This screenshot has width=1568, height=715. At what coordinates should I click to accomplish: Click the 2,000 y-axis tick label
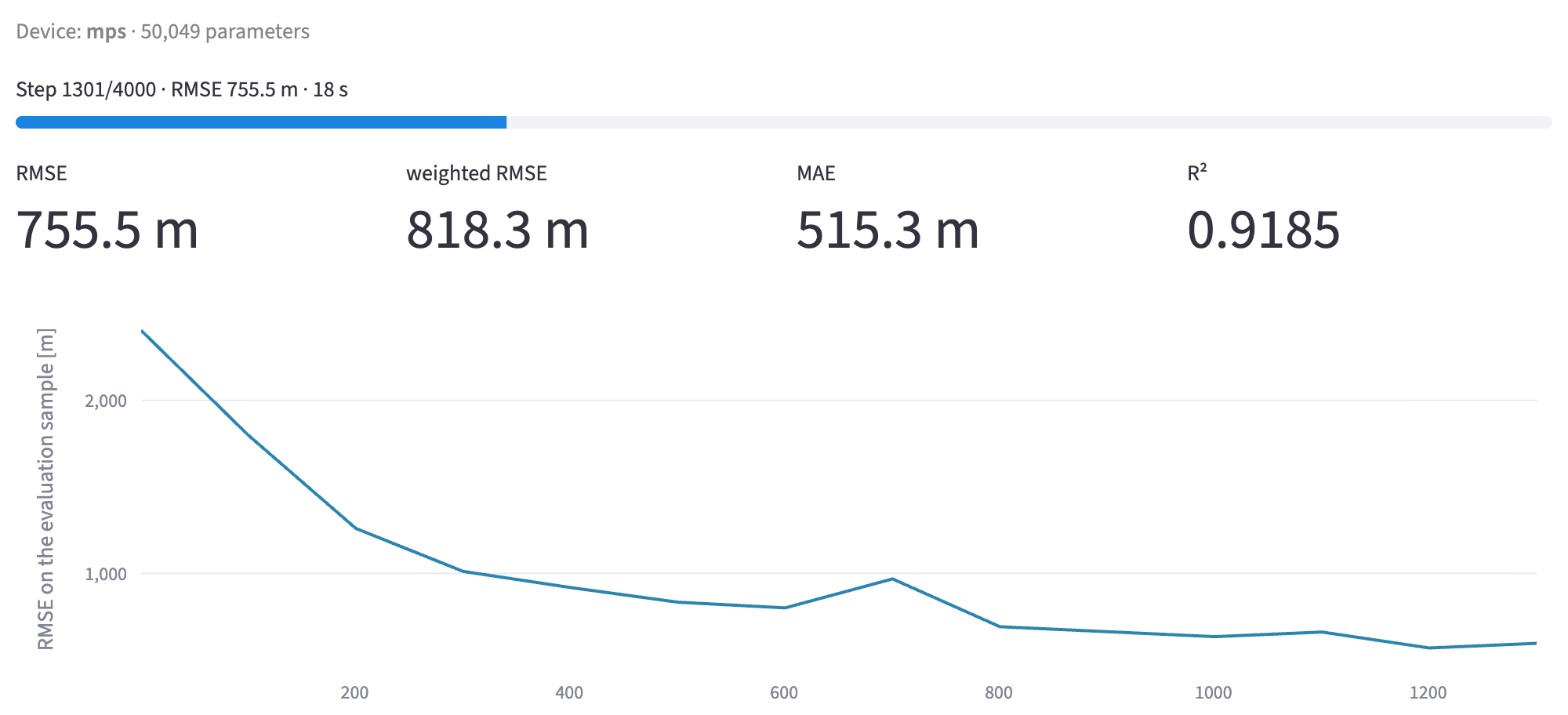[106, 400]
